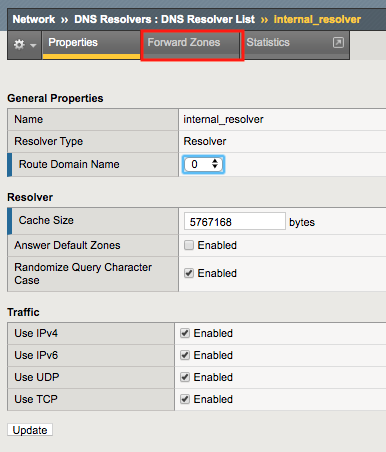Image resolution: width=386 pixels, height=452 pixels.
Task: Uncheck Randomize Query Character Case
Action: coord(189,273)
